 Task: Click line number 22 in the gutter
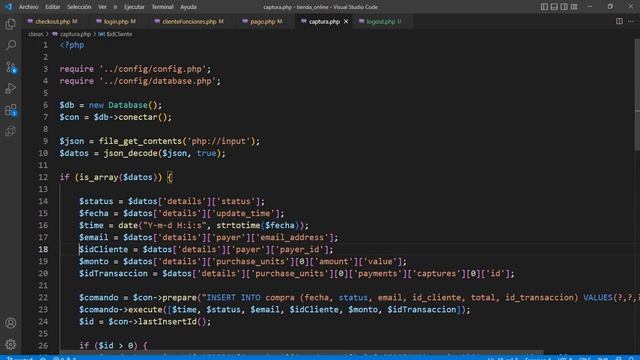43,298
